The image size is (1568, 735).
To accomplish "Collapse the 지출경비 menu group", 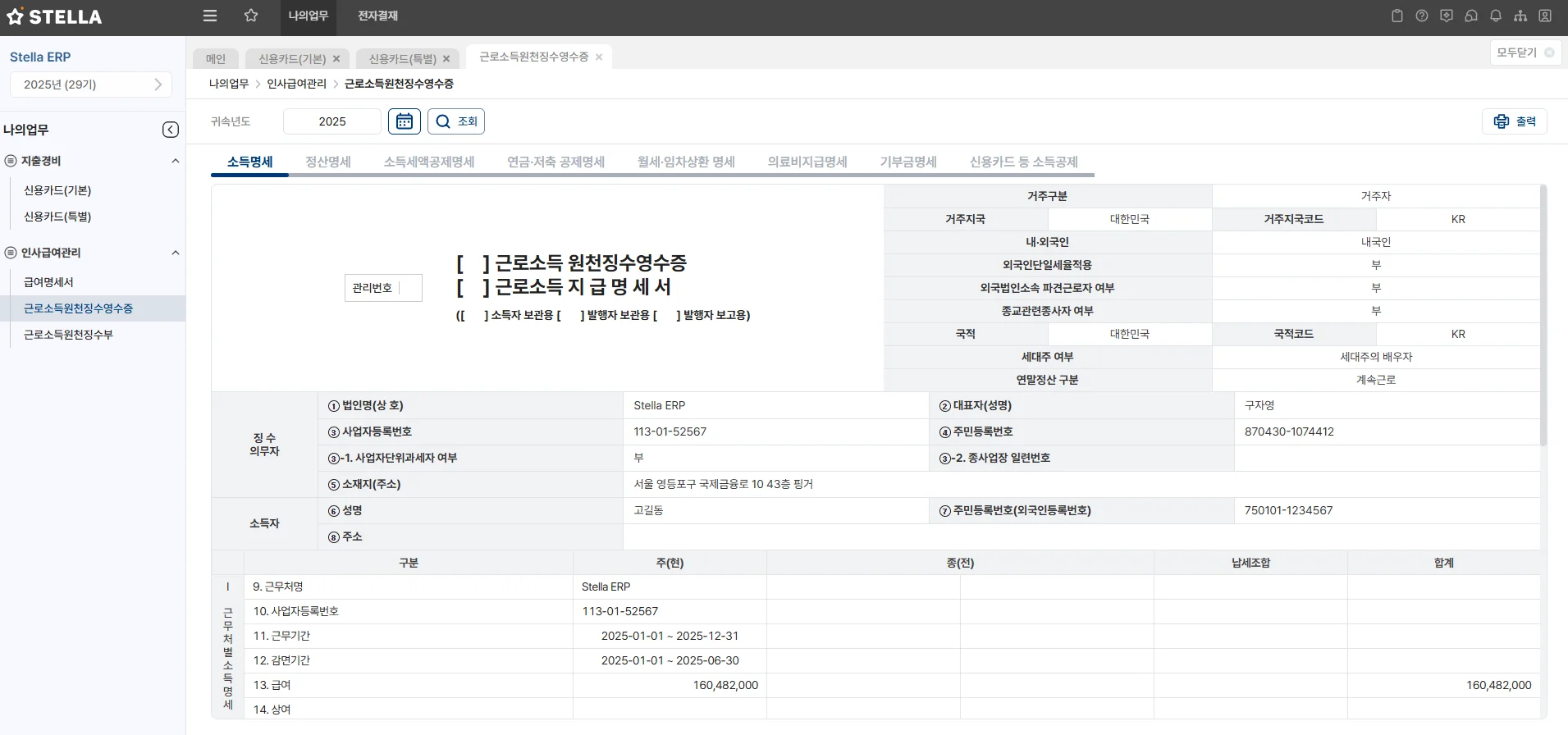I will (x=175, y=161).
